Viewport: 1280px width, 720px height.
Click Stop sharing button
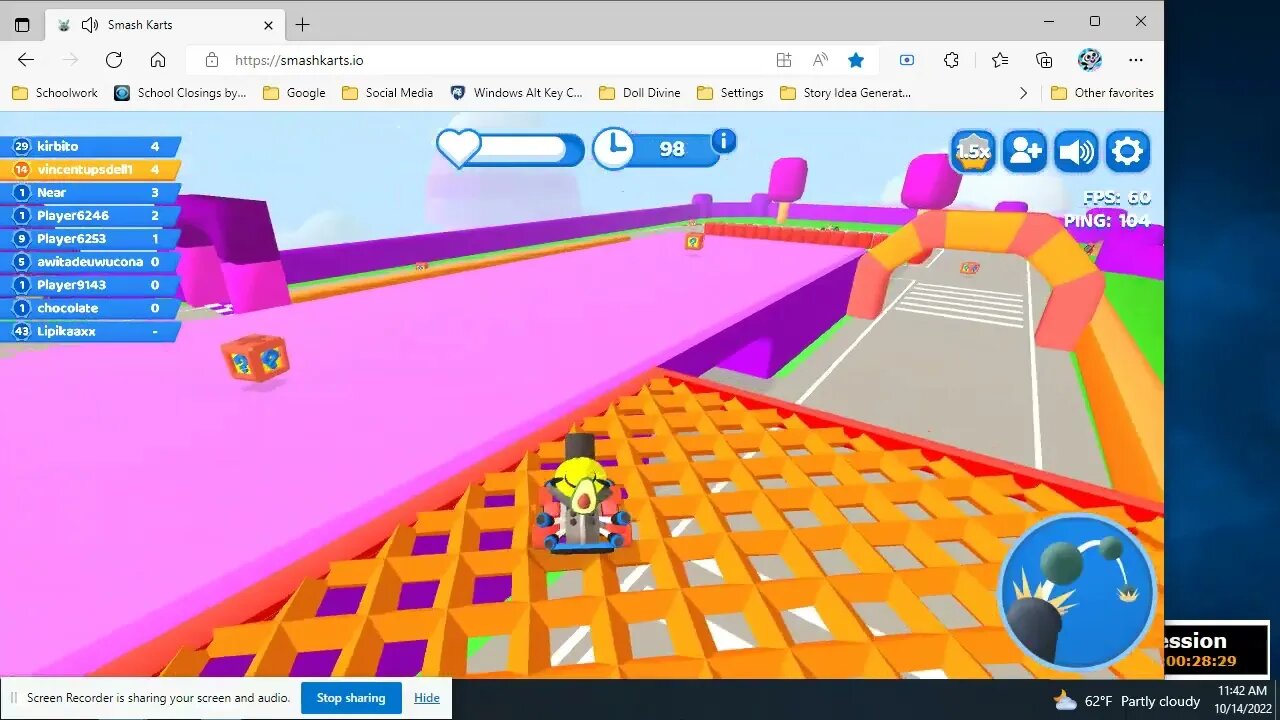click(x=351, y=698)
